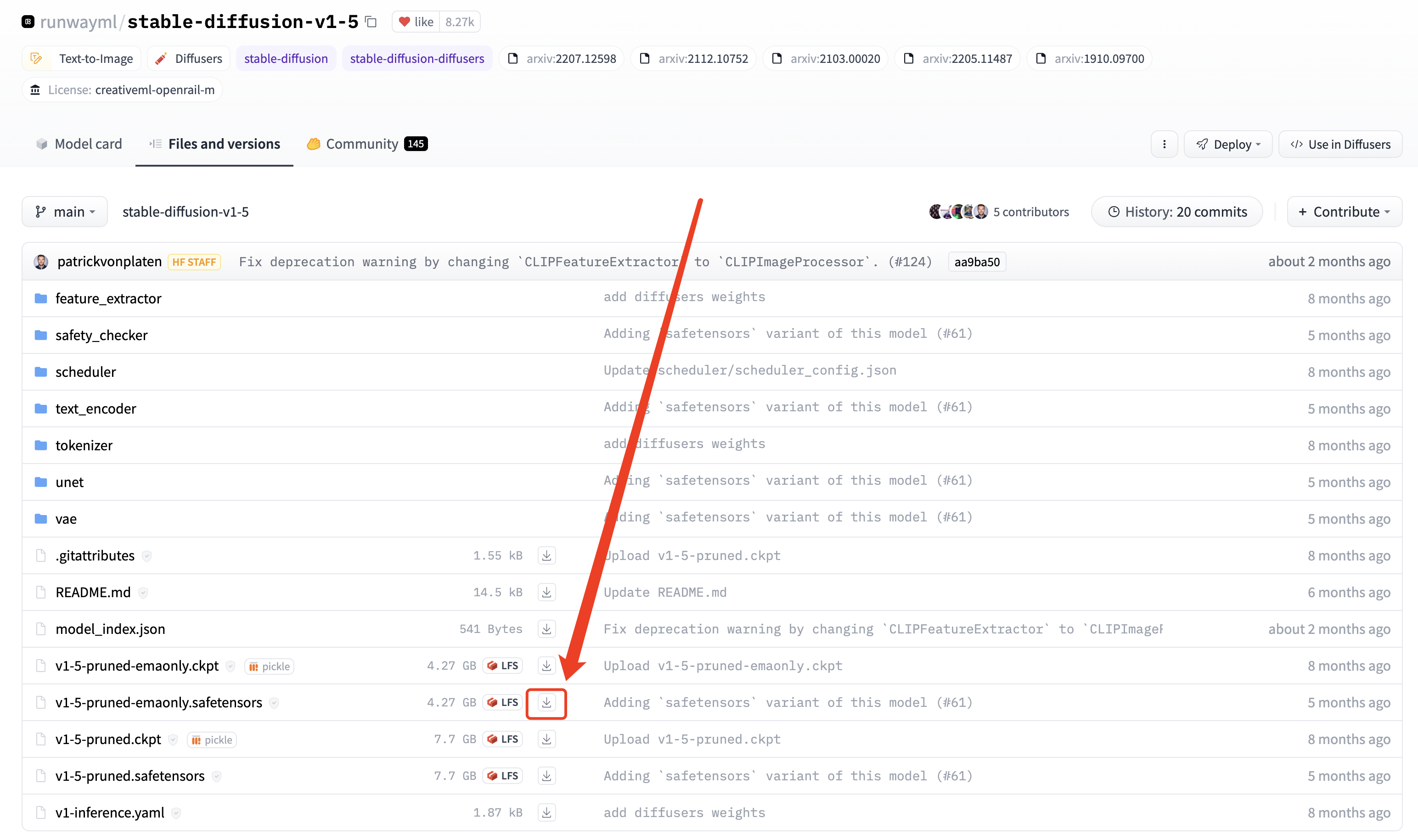This screenshot has height=840, width=1418.
Task: Click the download icon for README.md
Action: point(547,592)
